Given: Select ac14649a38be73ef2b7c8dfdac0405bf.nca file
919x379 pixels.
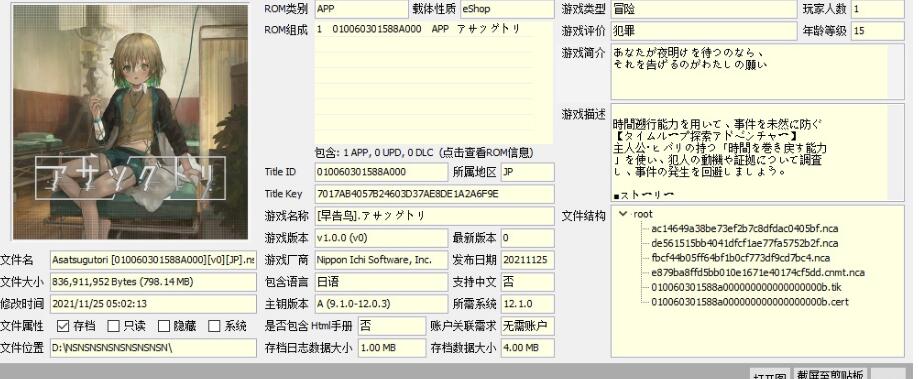Looking at the screenshot, I should pyautogui.click(x=744, y=228).
